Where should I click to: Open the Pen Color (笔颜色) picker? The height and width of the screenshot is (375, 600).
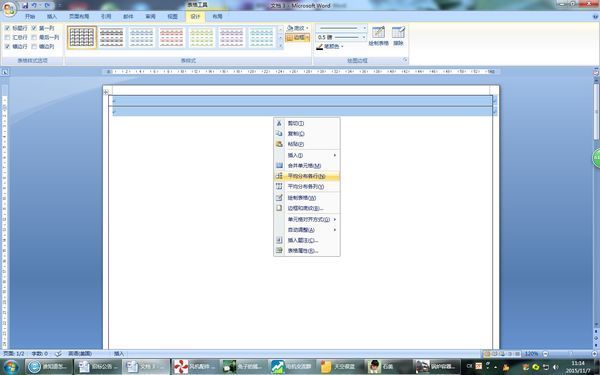pos(329,46)
